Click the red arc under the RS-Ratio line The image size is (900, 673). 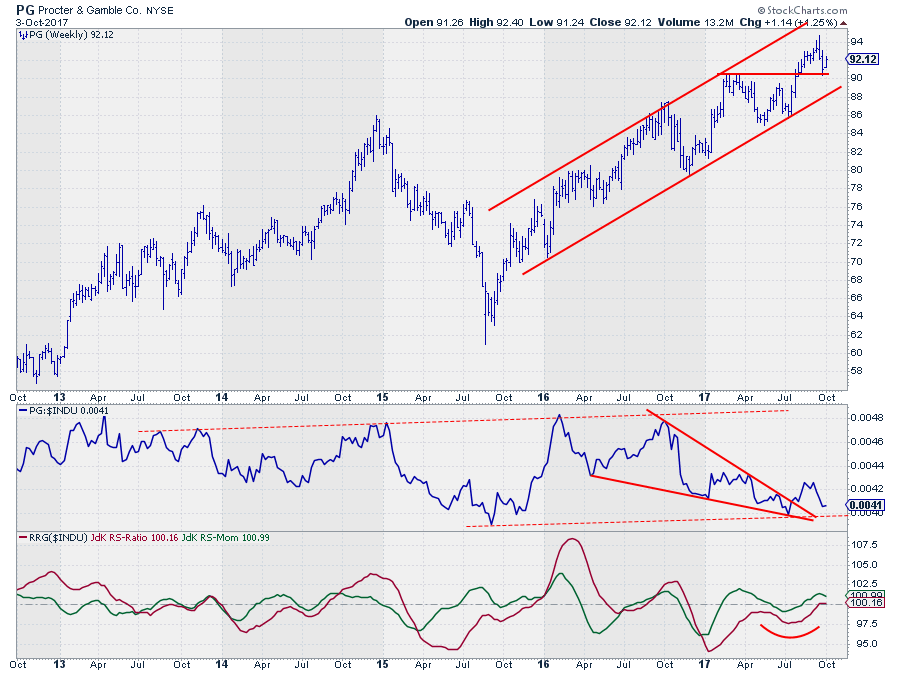tap(790, 633)
